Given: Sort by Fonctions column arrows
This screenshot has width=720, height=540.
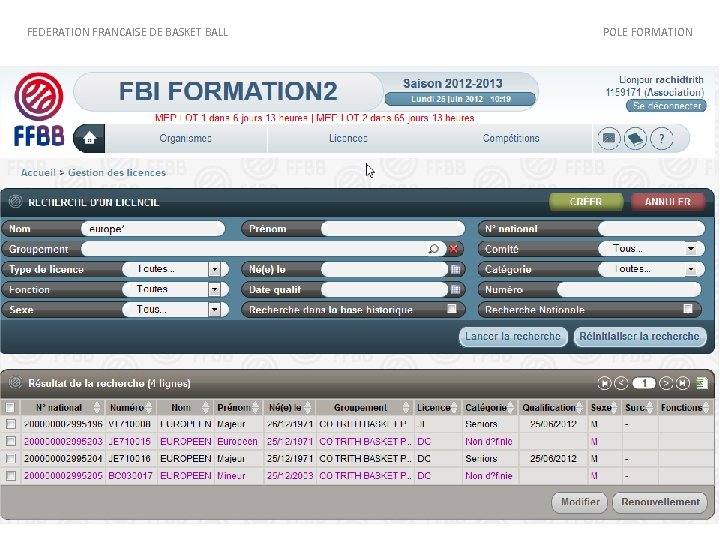Looking at the screenshot, I should click(706, 407).
